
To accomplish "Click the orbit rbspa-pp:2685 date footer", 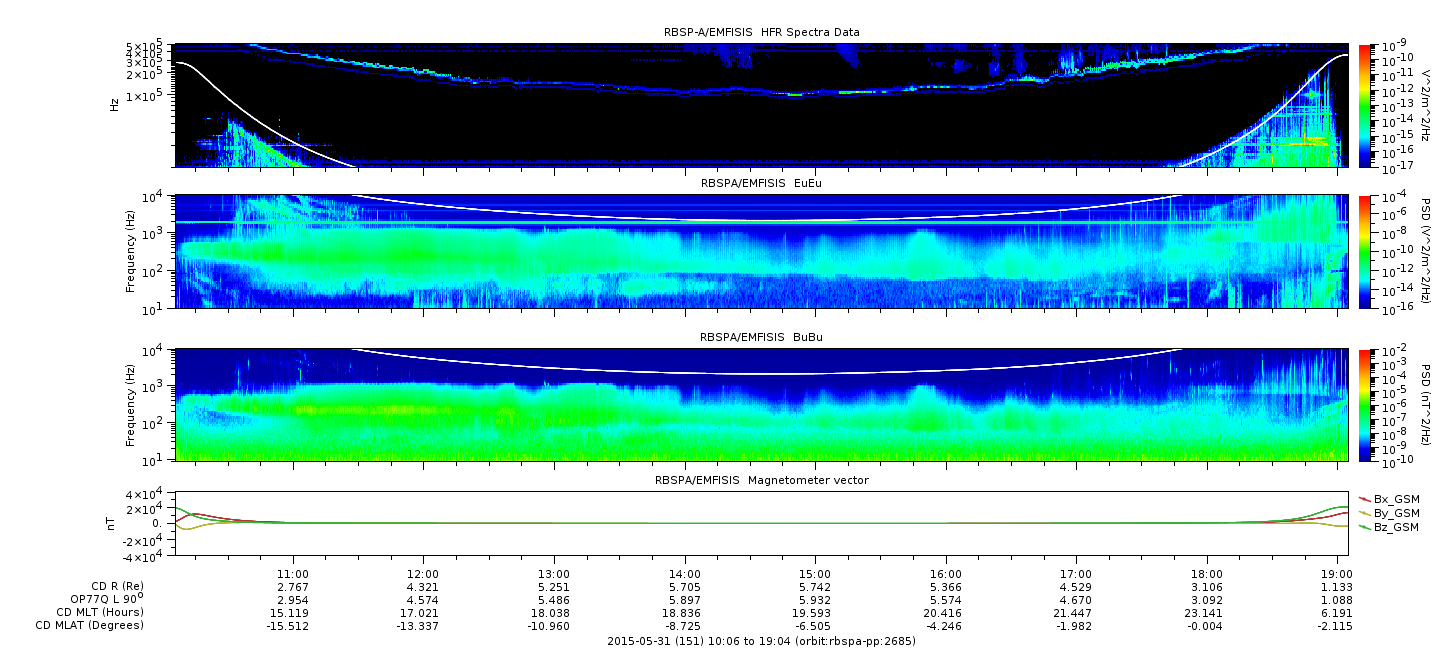I will [761, 641].
